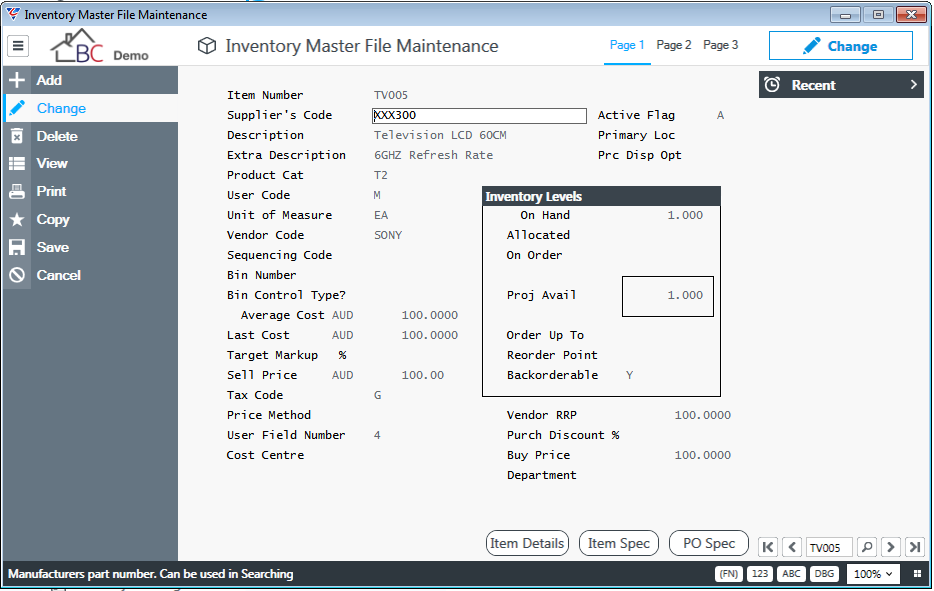Viewport: 934px width, 591px height.
Task: Select Save in the sidebar menu
Action: (x=91, y=247)
